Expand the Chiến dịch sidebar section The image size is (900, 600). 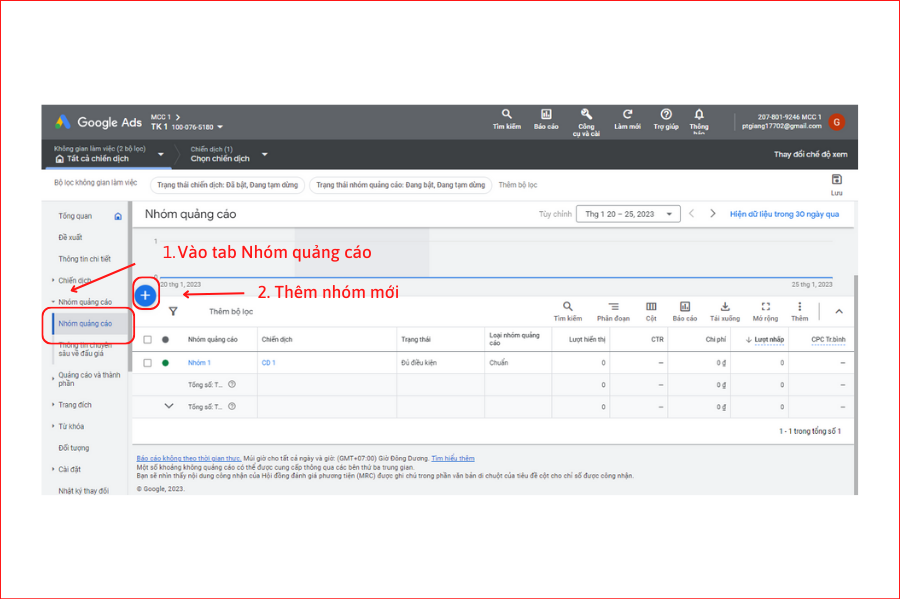pyautogui.click(x=53, y=280)
